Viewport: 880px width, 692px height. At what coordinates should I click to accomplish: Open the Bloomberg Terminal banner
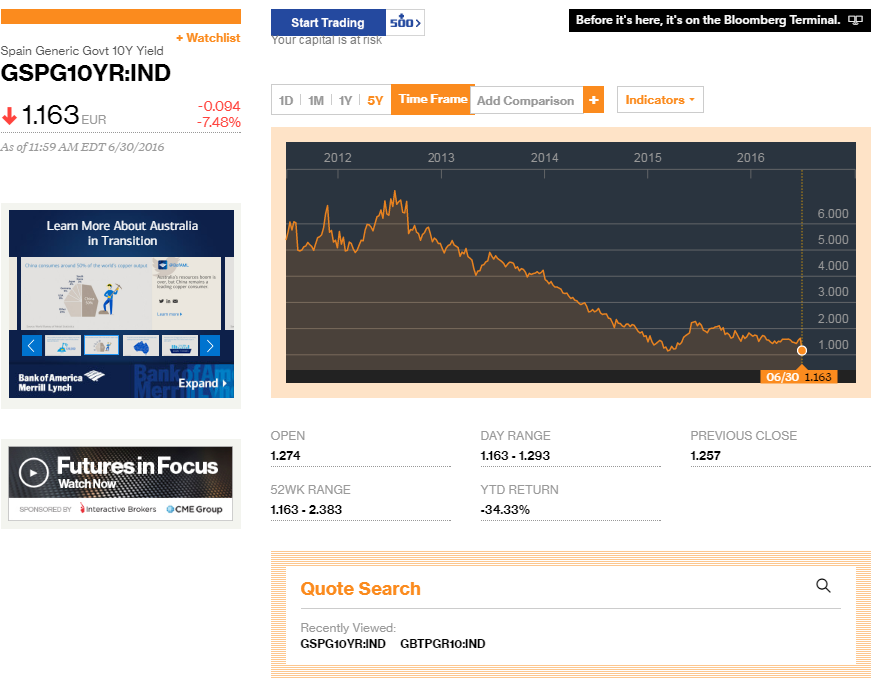tap(719, 20)
